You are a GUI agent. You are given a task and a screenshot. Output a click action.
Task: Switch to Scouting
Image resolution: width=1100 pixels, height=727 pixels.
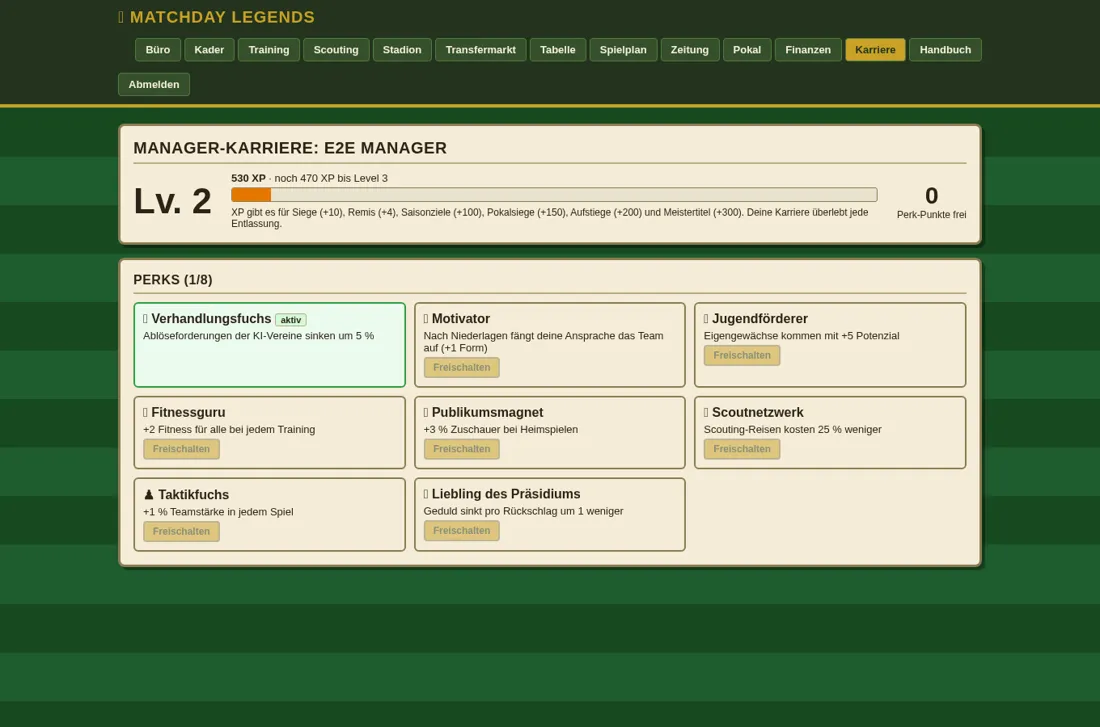tap(336, 50)
